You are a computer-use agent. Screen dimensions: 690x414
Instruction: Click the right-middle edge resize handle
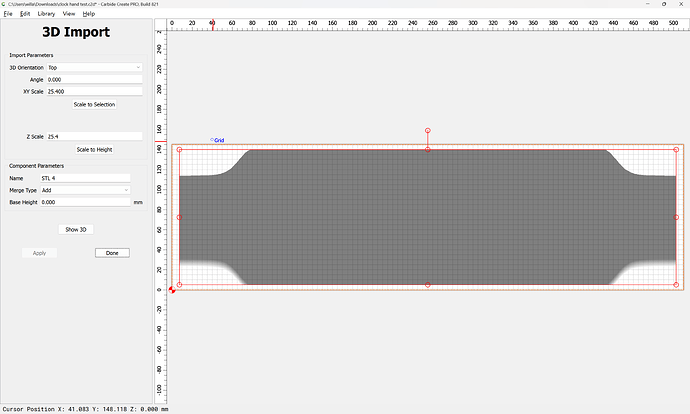click(x=676, y=217)
